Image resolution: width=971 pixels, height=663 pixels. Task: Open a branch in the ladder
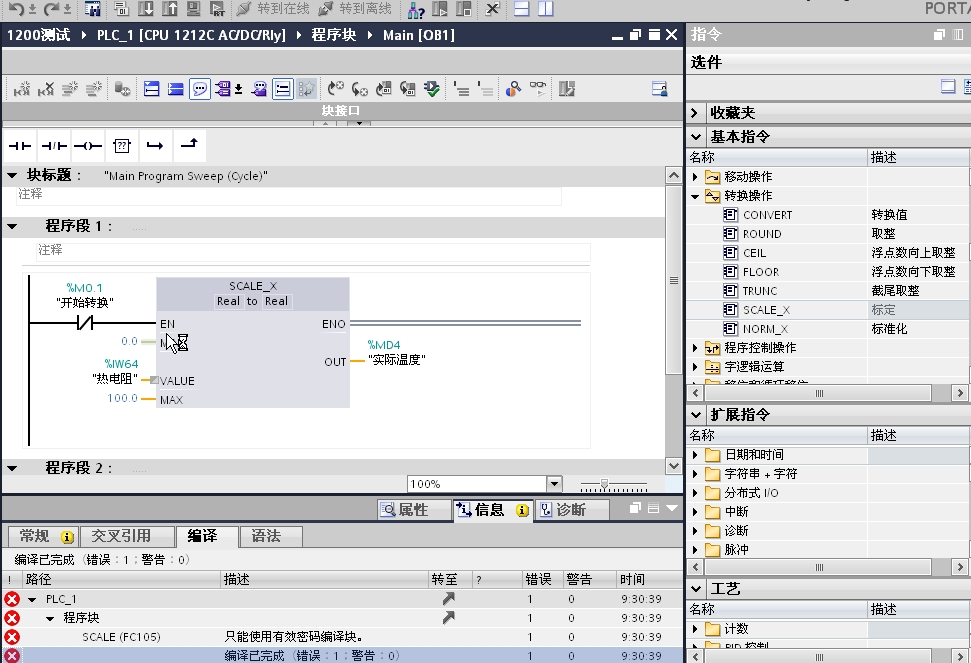pos(155,146)
